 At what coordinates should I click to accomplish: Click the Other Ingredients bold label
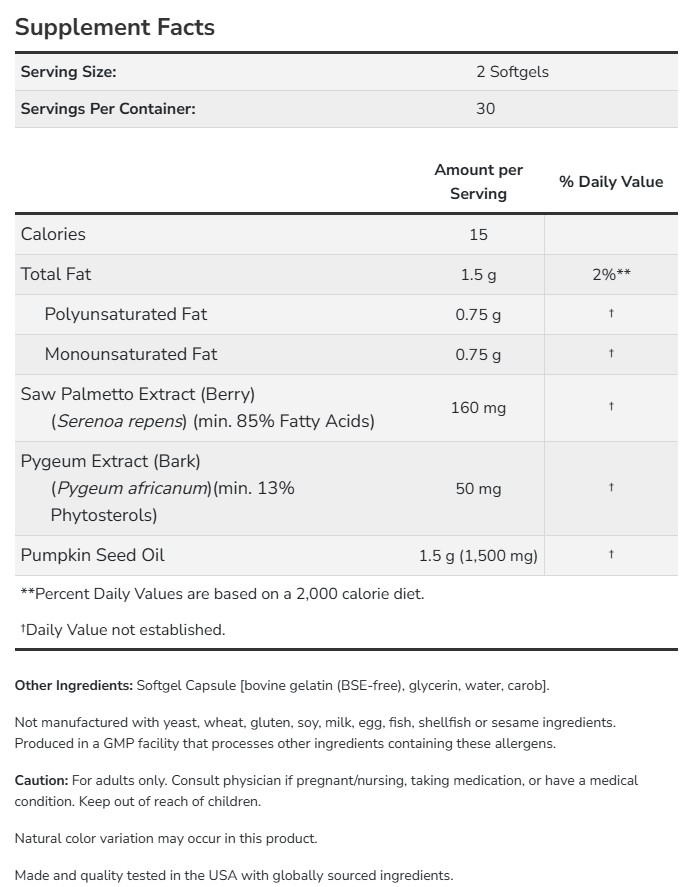[x=73, y=686]
